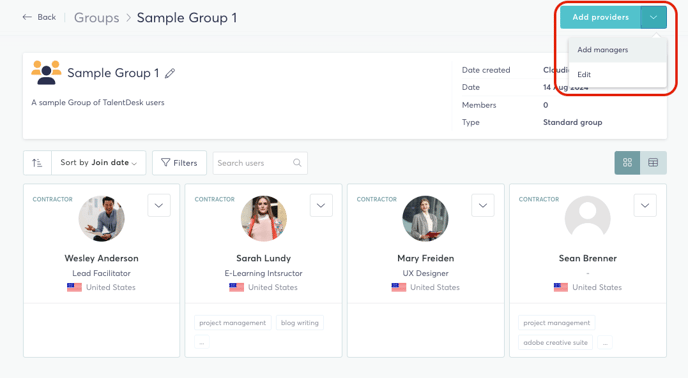Toggle the Add providers dropdown arrow
The height and width of the screenshot is (378, 688).
point(653,17)
